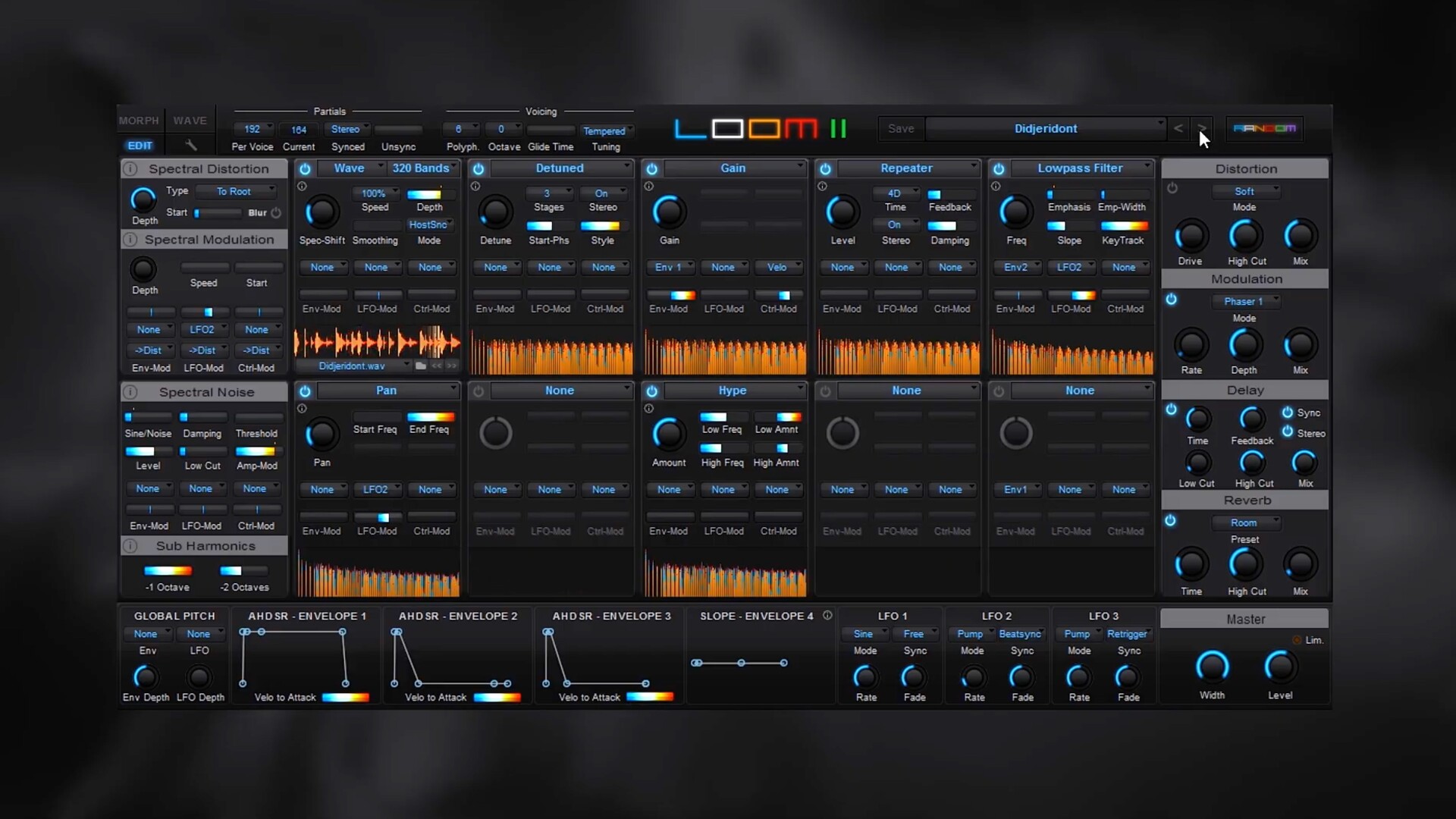Screen dimensions: 1456x819
Task: Open the folder icon beside Didjeridont.wav
Action: click(x=421, y=366)
